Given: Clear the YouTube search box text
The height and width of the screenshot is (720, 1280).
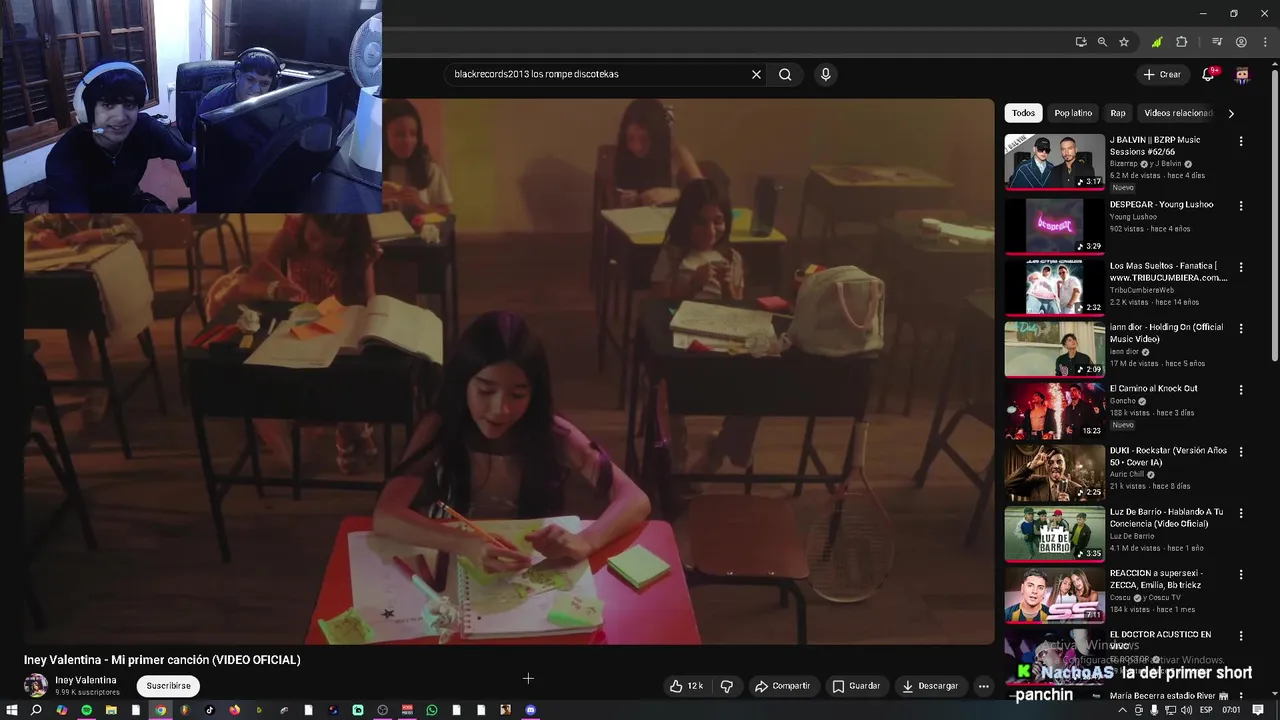Looking at the screenshot, I should click(756, 74).
